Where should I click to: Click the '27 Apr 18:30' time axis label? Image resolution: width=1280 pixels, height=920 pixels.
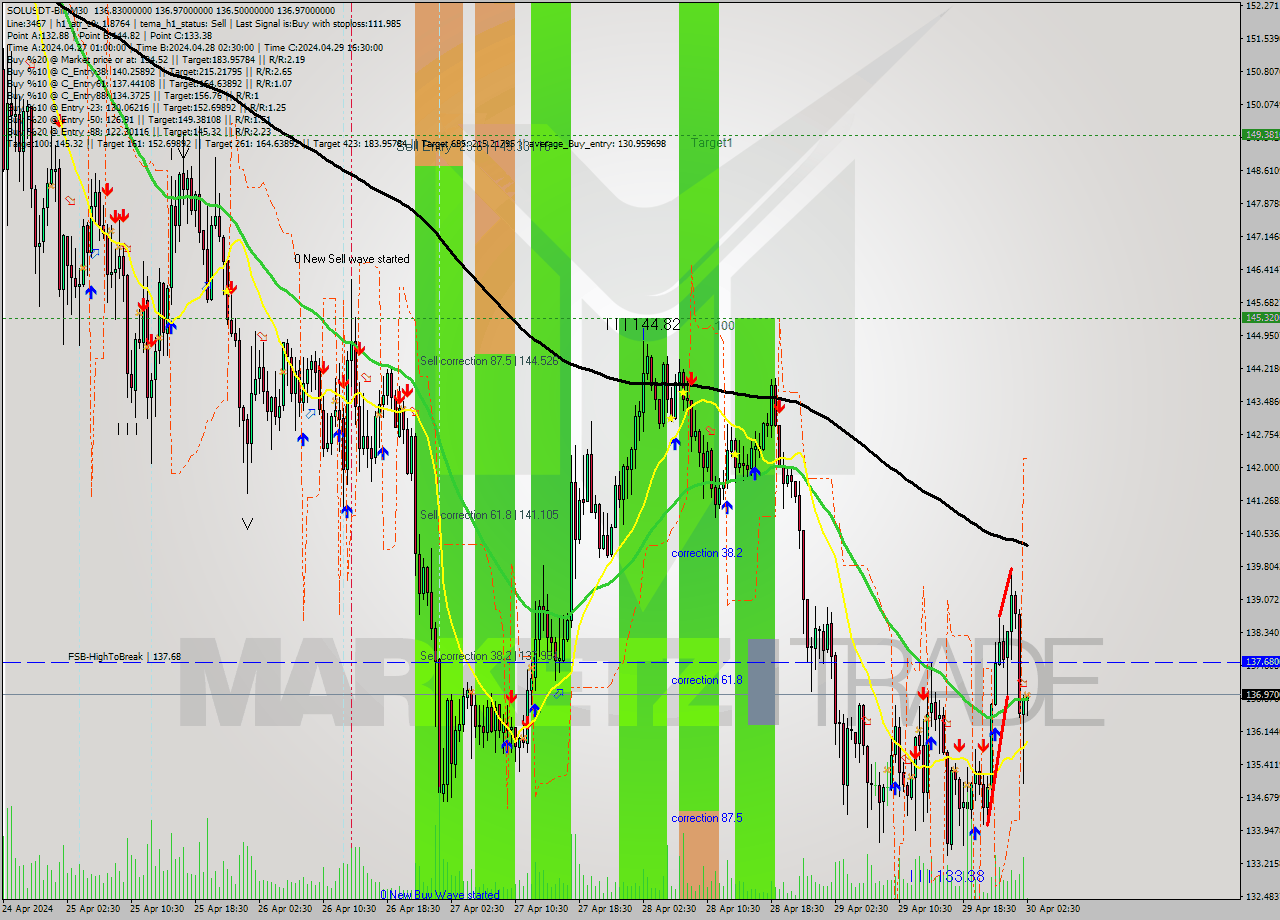click(605, 909)
